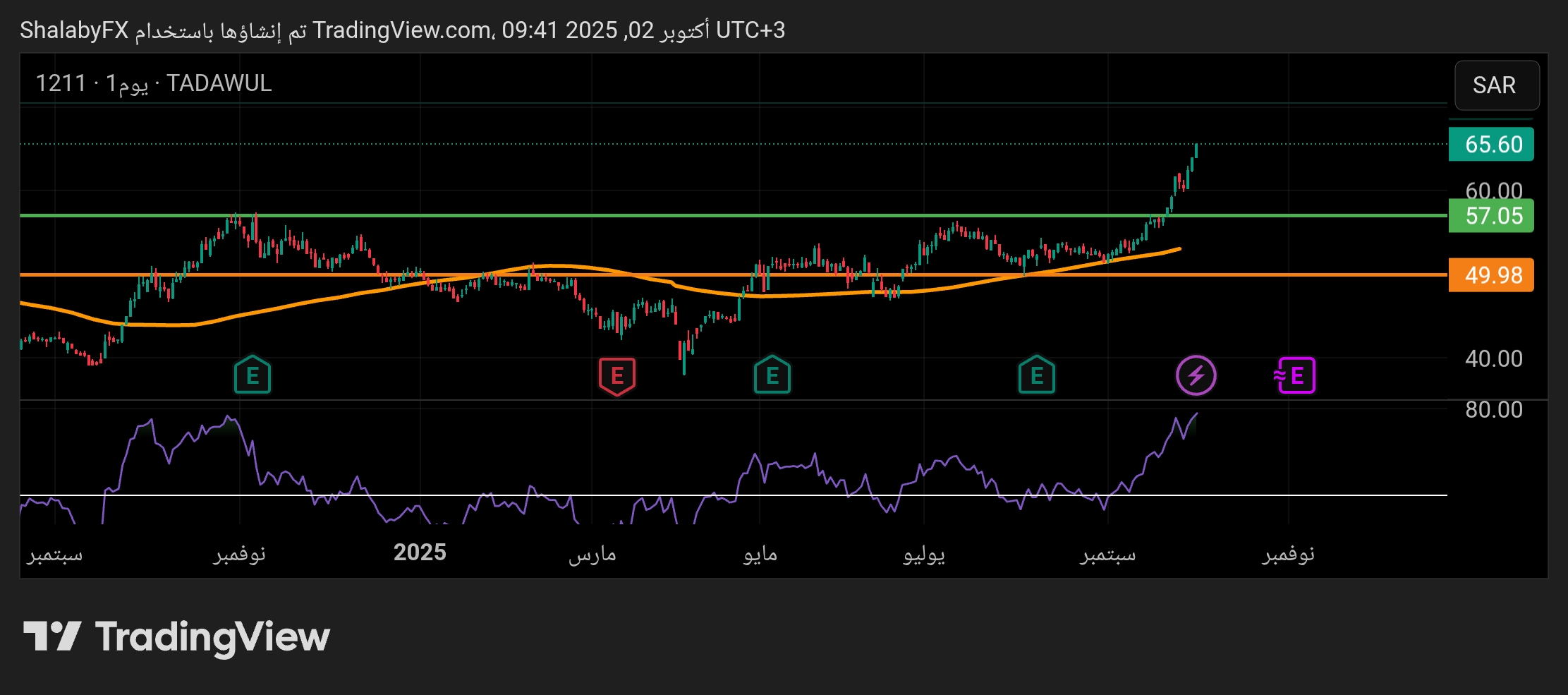Click the green earnings marker below 2024 peak
The image size is (1568, 695).
pos(253,375)
